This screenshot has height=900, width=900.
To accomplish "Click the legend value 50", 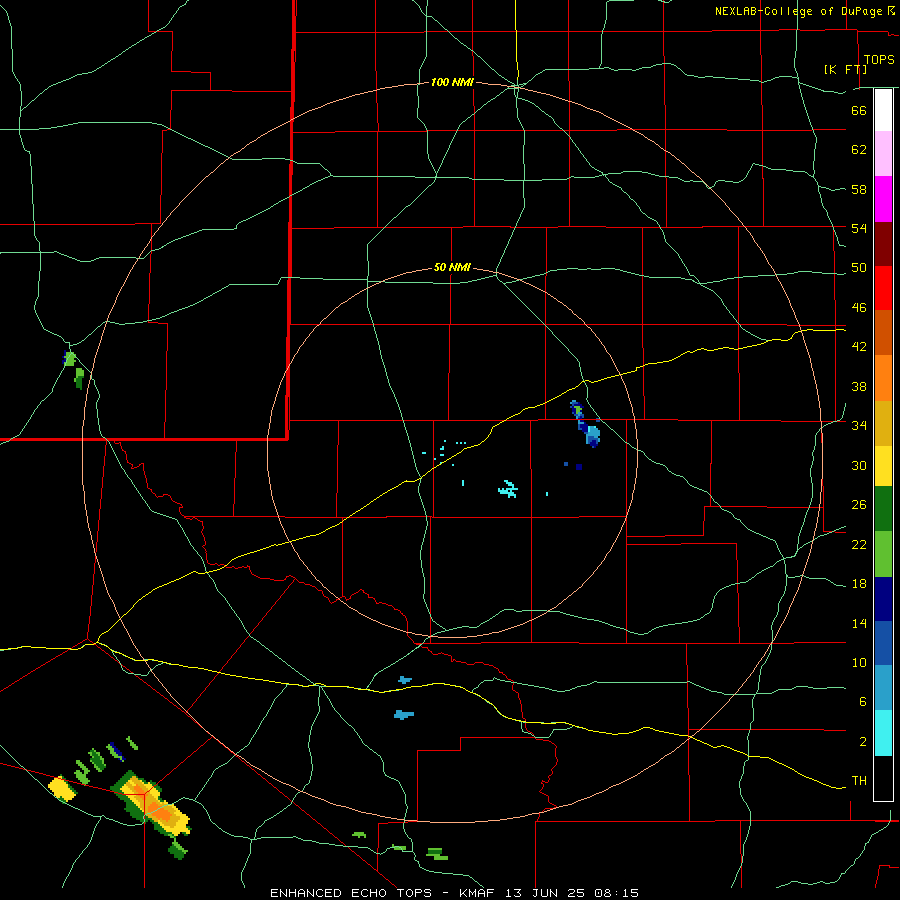I will pyautogui.click(x=859, y=268).
